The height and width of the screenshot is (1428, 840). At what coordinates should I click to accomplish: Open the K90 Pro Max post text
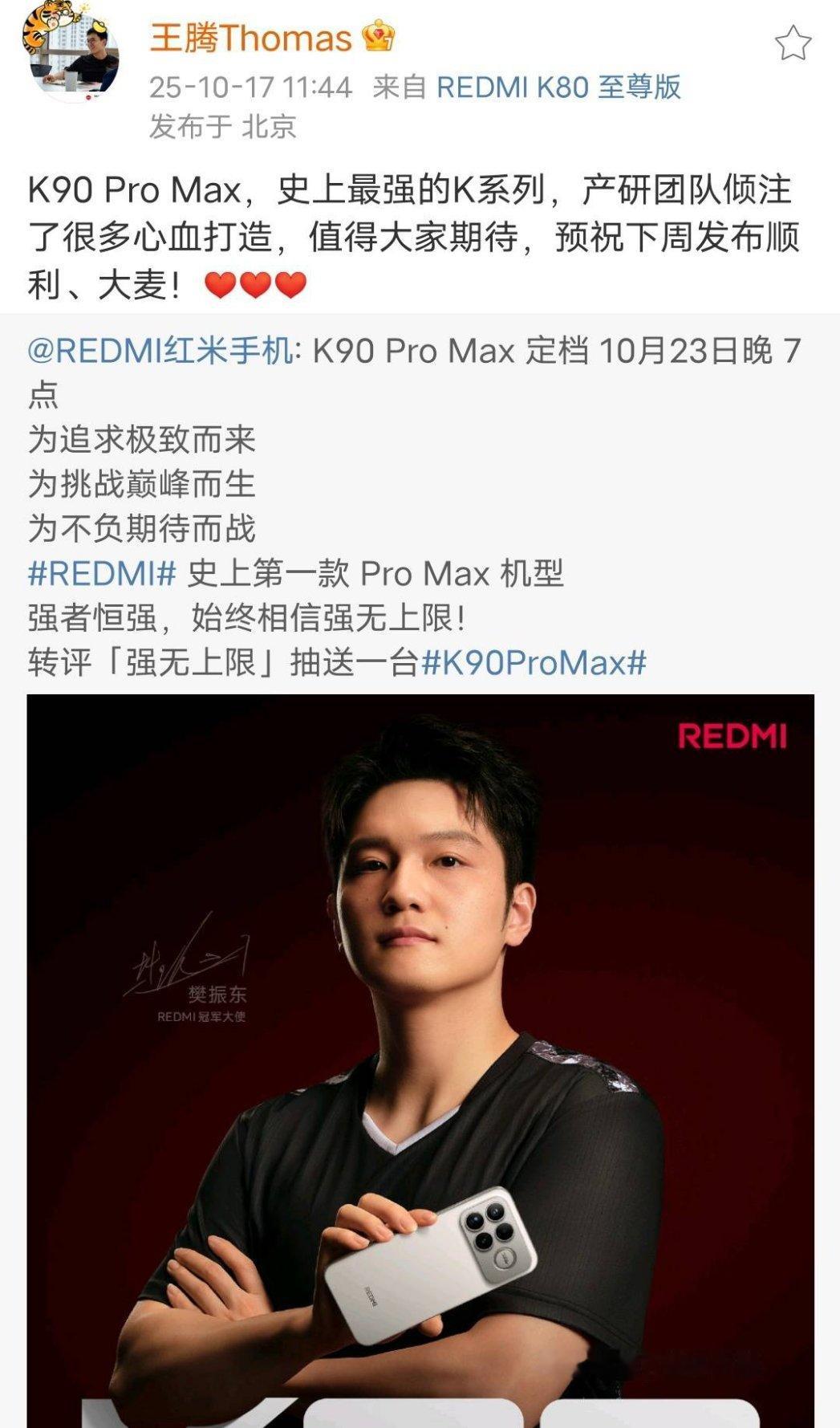coord(414,238)
